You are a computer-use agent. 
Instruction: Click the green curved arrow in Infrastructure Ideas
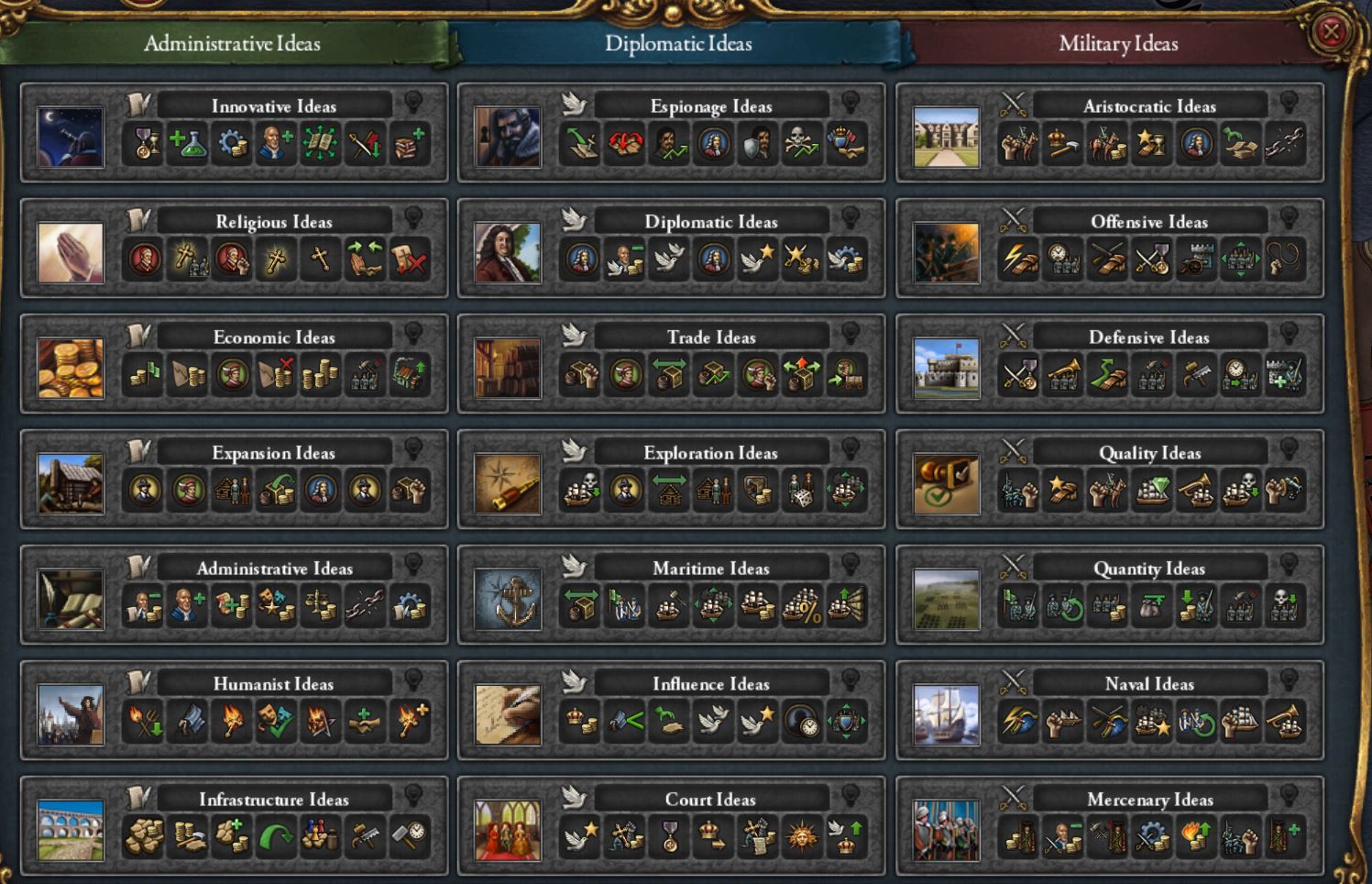point(276,837)
